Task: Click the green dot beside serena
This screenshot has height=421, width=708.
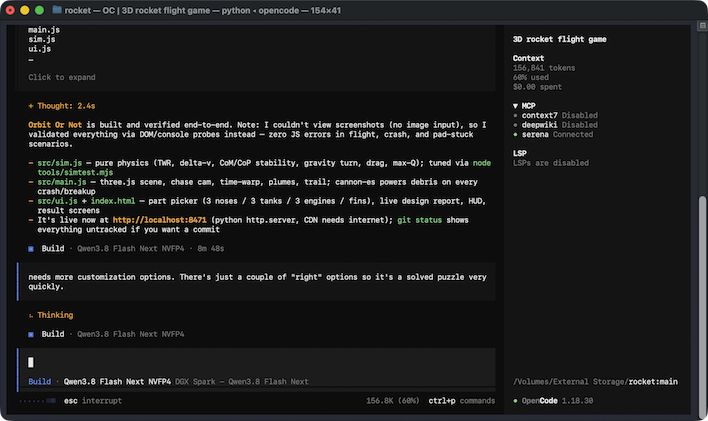Action: click(515, 135)
